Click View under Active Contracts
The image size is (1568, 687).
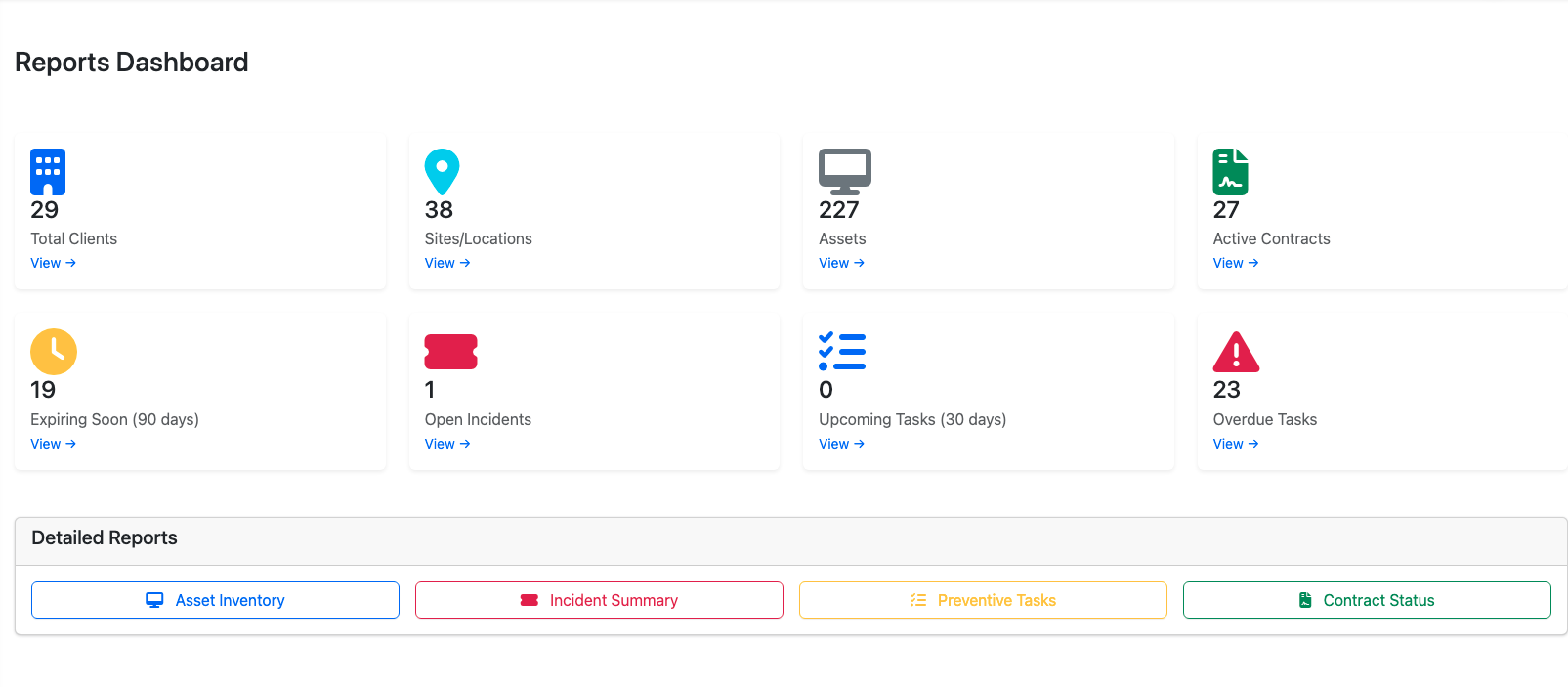pos(1235,262)
